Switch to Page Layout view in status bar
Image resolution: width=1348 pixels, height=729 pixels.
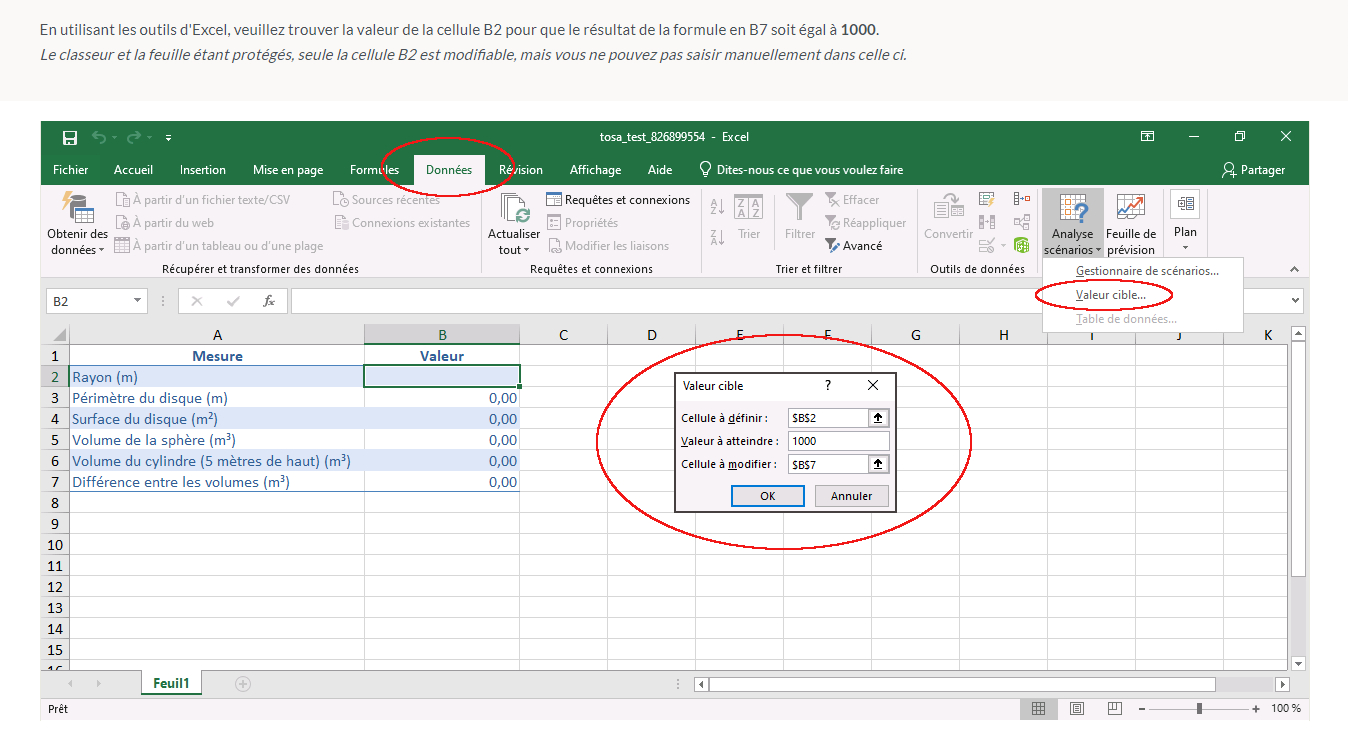1076,708
